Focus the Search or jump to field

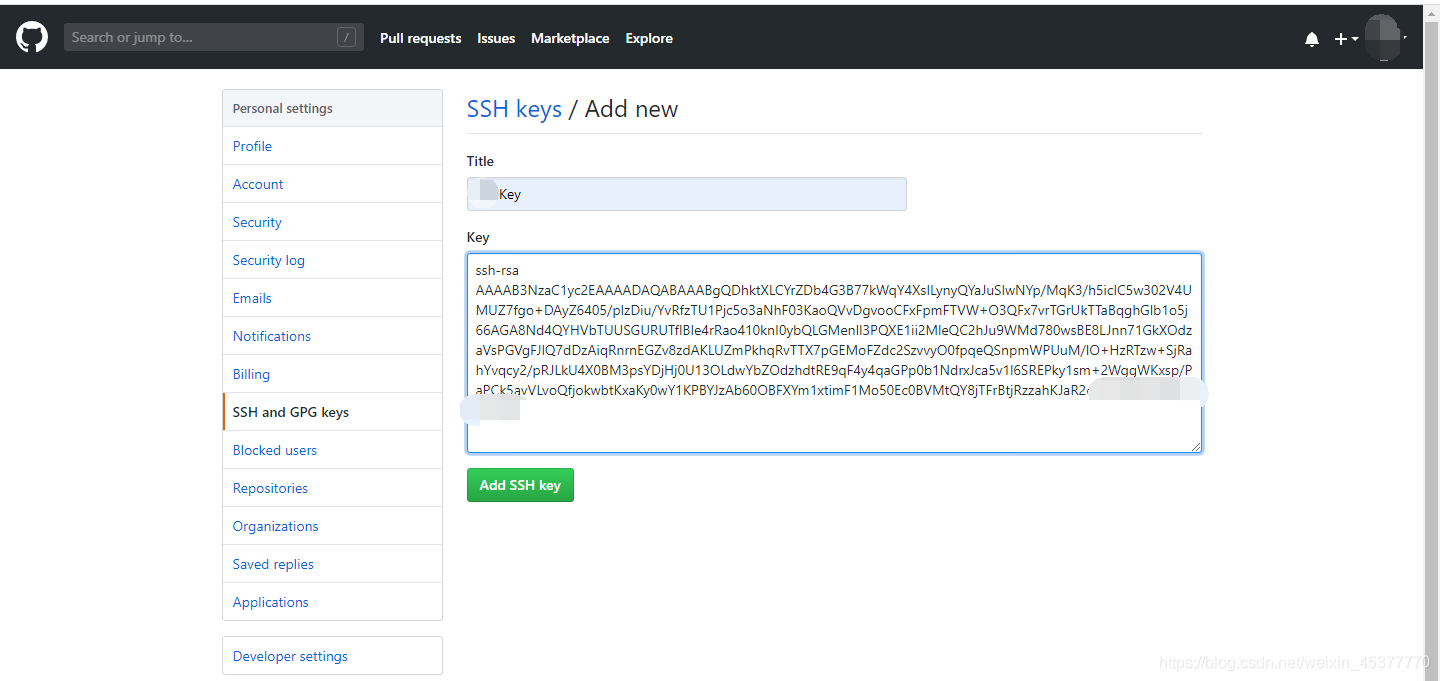[x=200, y=38]
